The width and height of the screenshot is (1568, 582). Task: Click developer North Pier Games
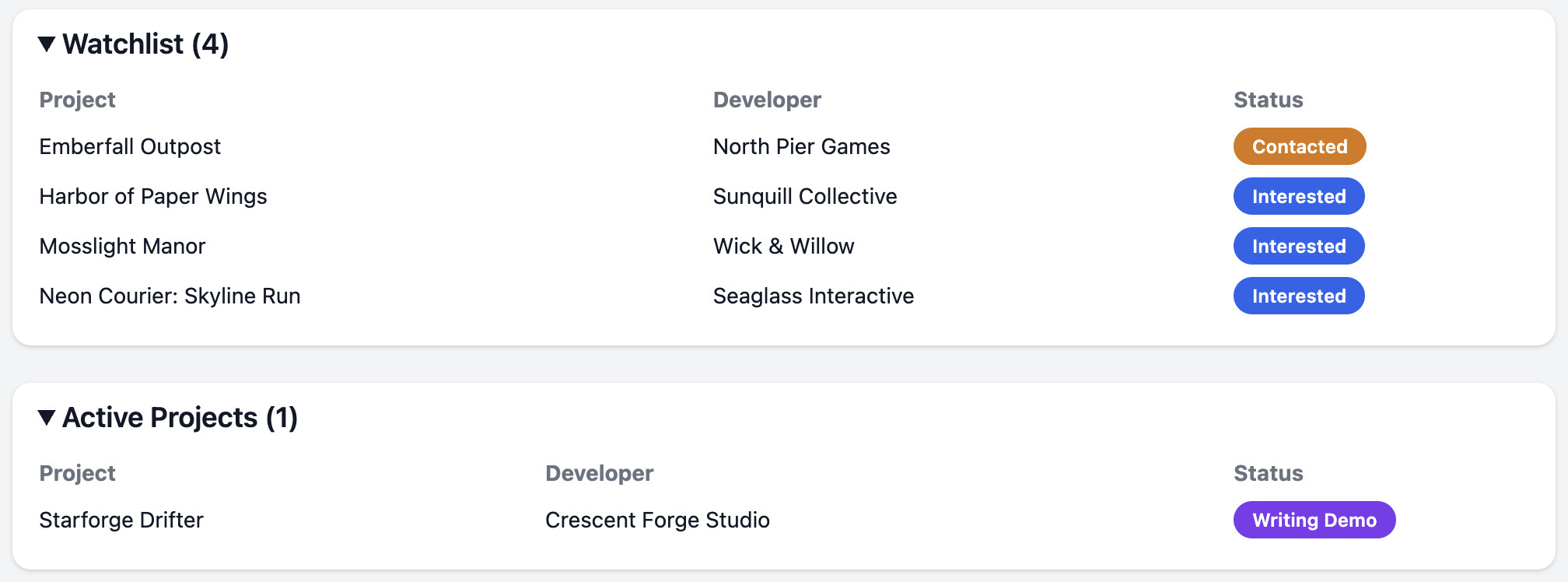[x=801, y=146]
